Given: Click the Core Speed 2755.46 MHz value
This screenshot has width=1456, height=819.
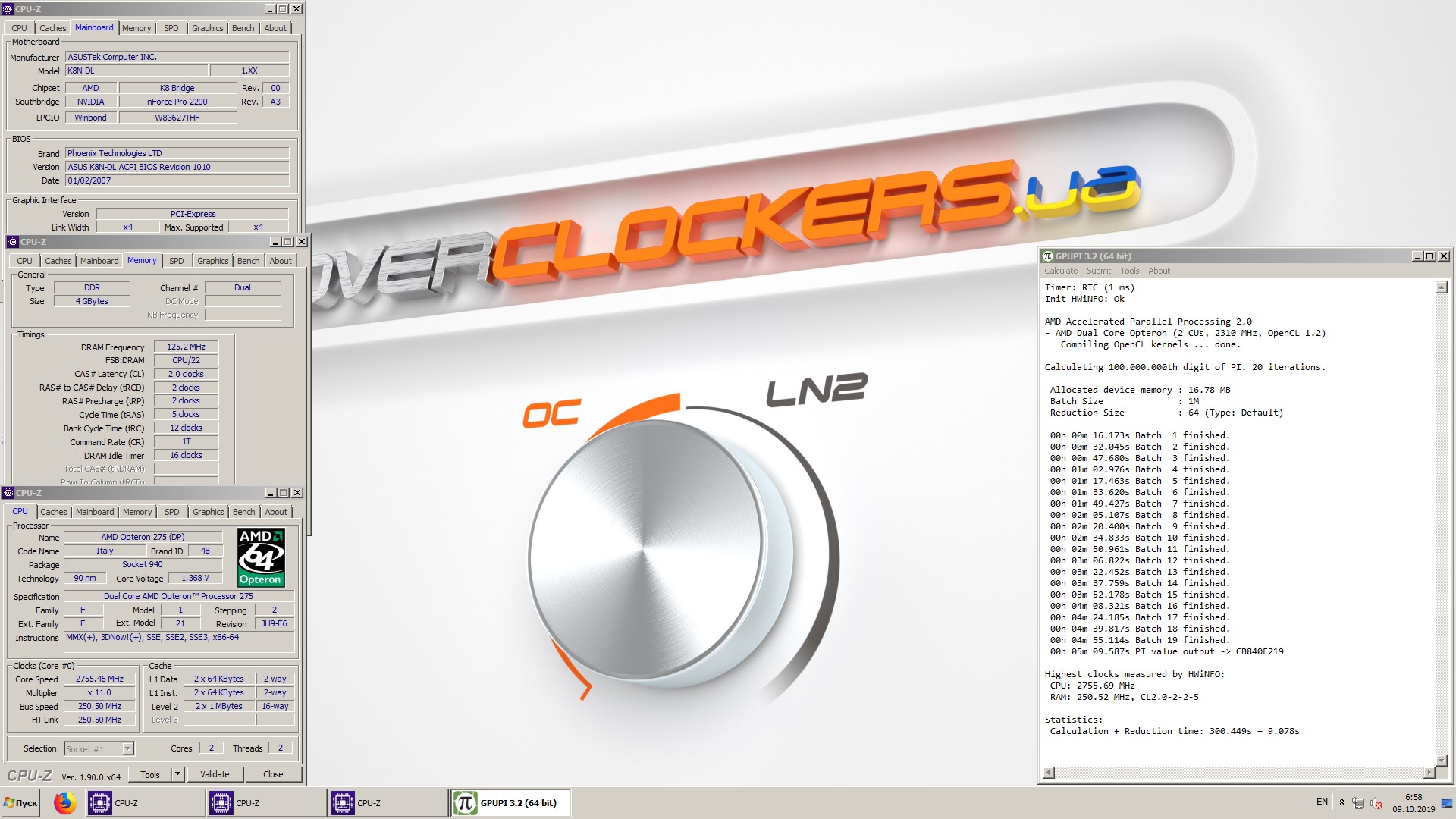Looking at the screenshot, I should [x=99, y=679].
